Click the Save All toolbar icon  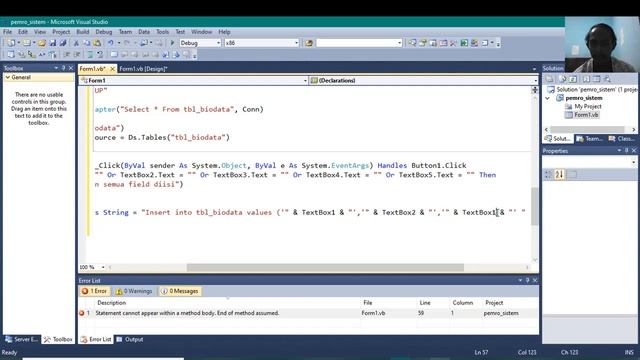[63, 43]
